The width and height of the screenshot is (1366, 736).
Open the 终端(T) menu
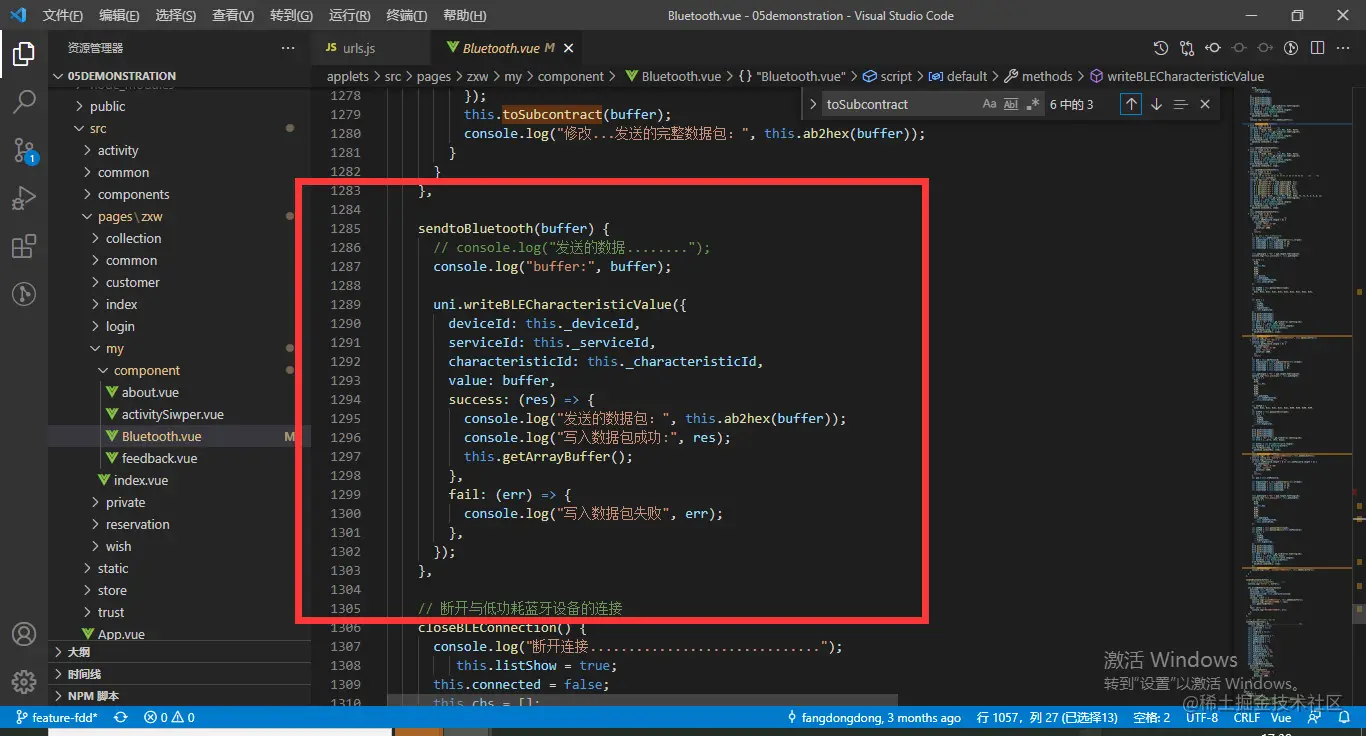click(407, 15)
